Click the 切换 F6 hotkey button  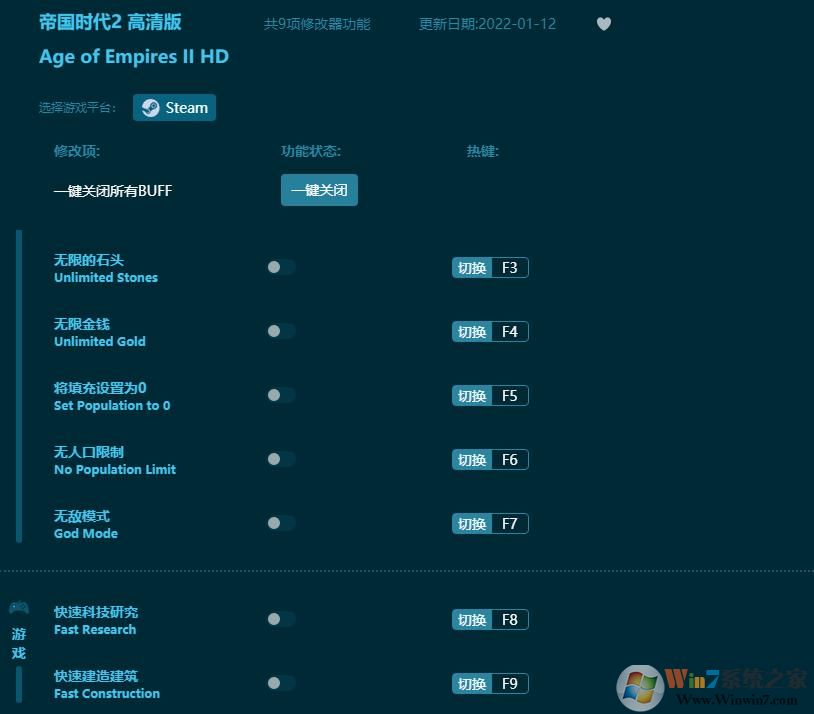coord(489,459)
